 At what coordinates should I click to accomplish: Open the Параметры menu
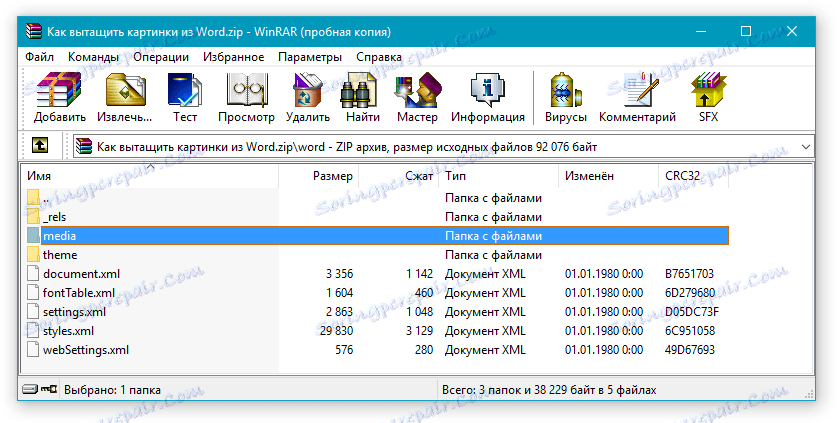click(310, 57)
